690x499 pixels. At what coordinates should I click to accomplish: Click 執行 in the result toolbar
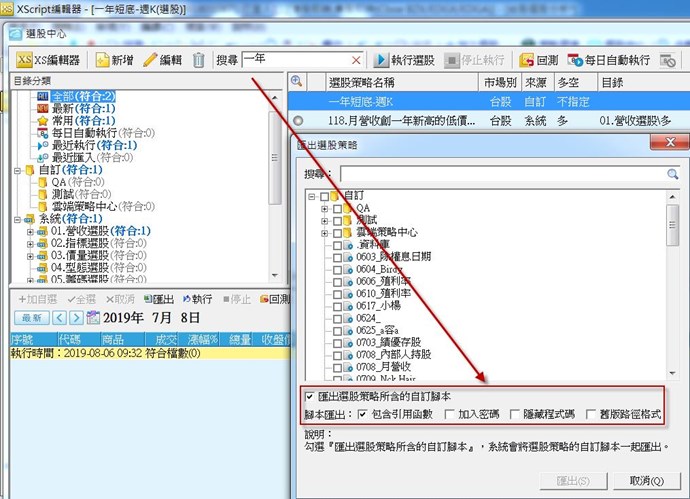[198, 299]
